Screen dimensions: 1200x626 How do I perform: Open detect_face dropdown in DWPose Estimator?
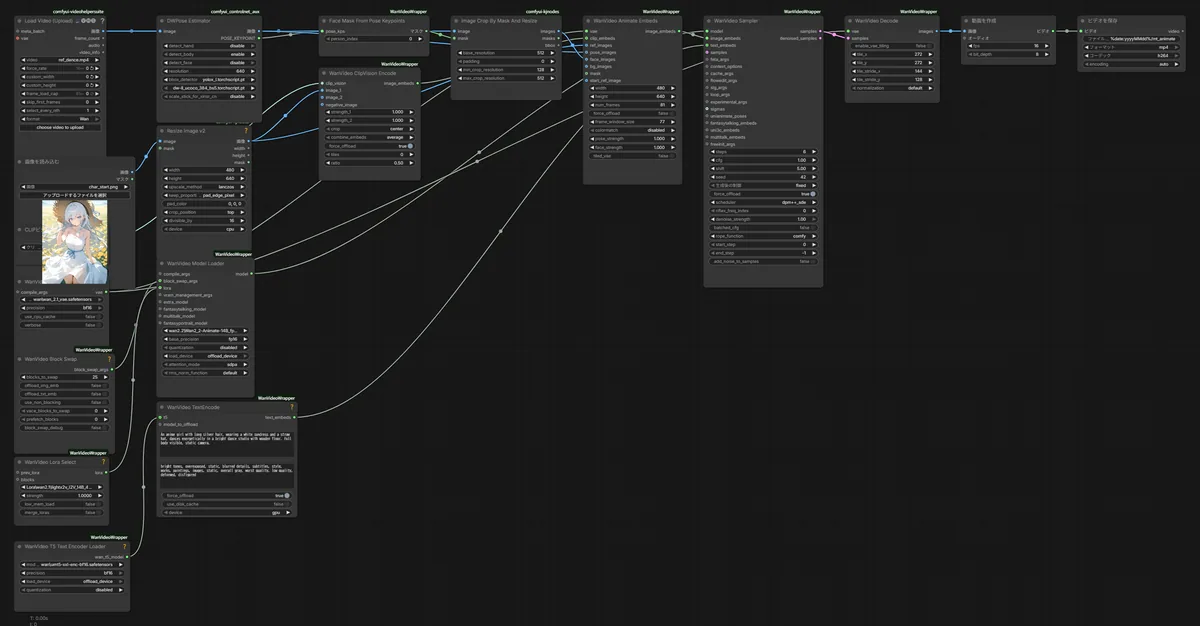point(208,62)
